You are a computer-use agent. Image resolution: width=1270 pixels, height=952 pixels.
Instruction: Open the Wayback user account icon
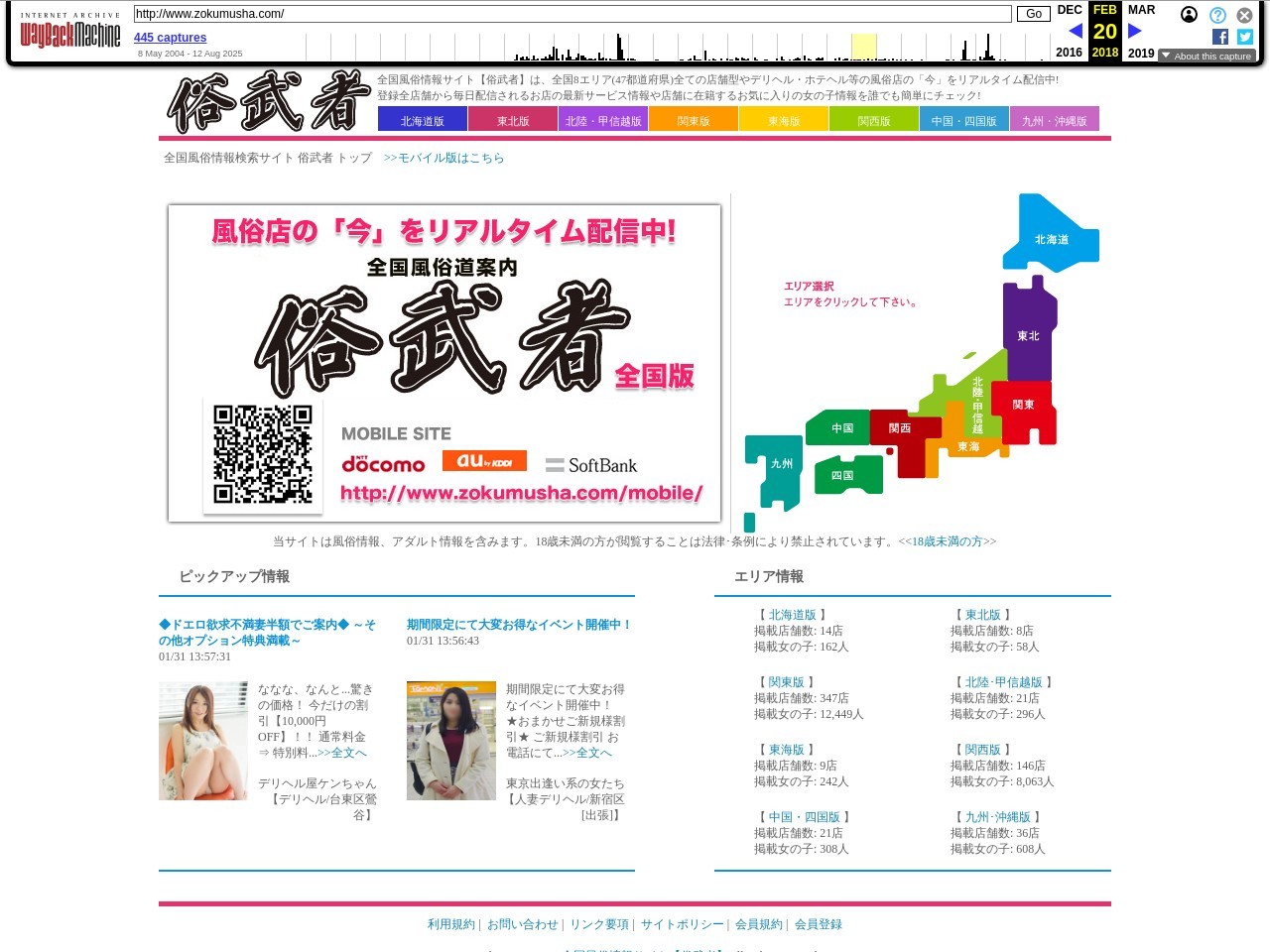tap(1189, 15)
